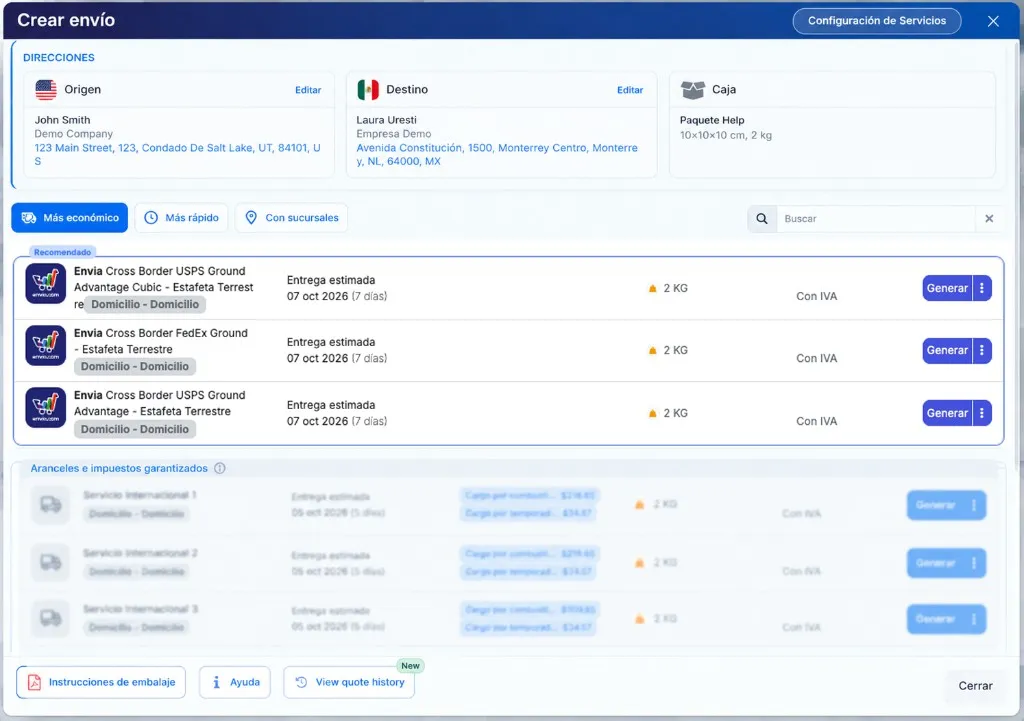The image size is (1024, 721).
Task: Clear the Buscar search field with X
Action: 989,219
